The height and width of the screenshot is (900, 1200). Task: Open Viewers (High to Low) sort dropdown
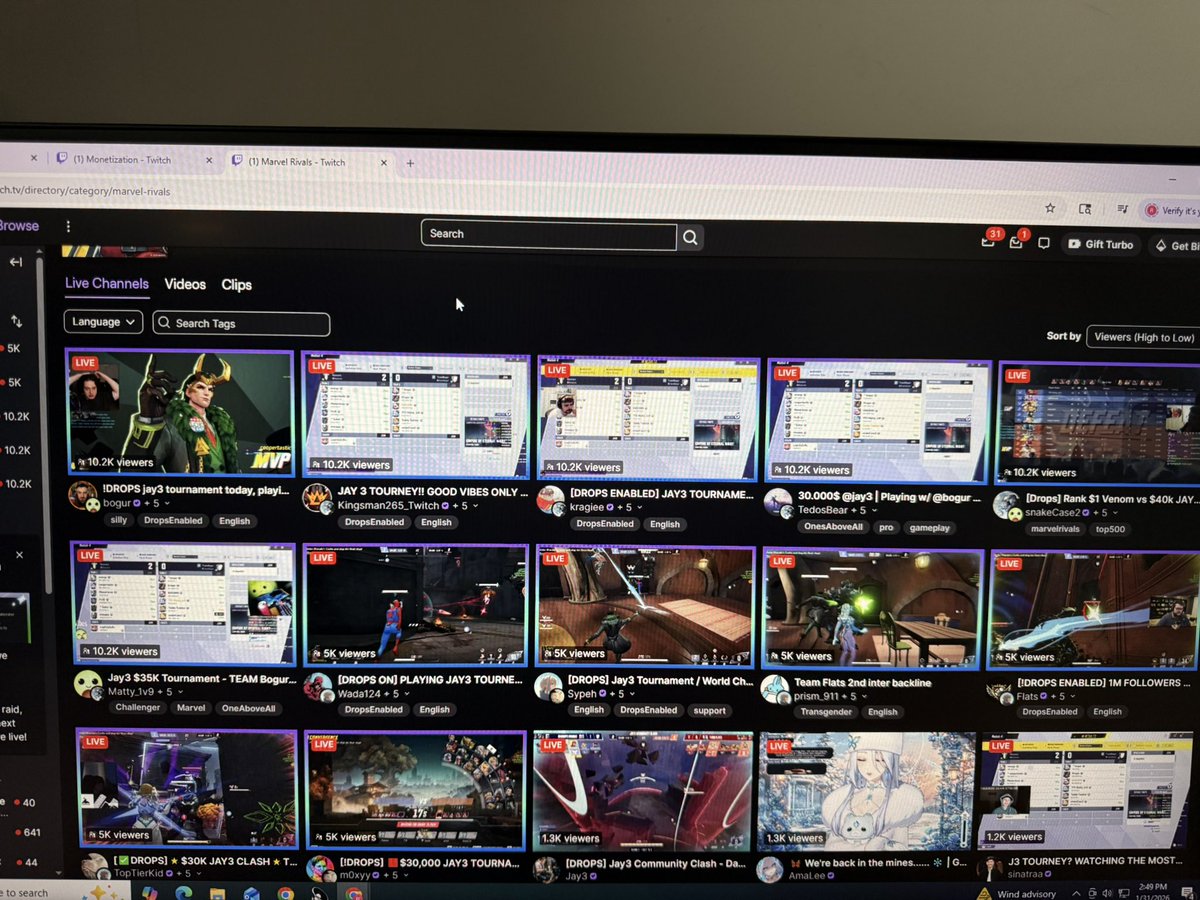(1143, 337)
